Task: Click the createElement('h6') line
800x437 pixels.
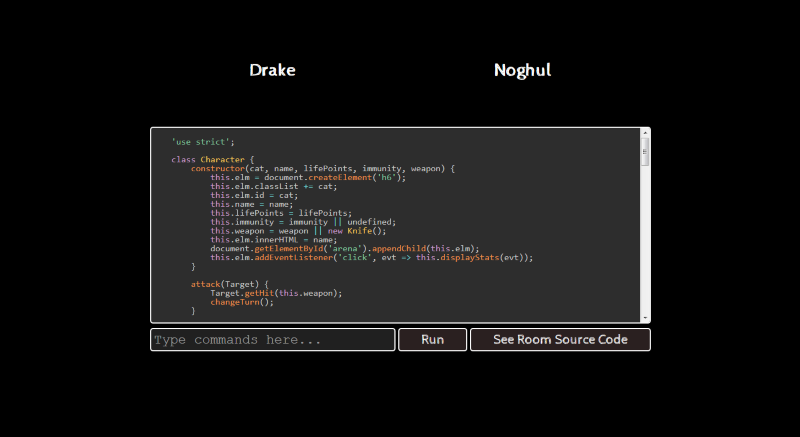Action: click(308, 177)
